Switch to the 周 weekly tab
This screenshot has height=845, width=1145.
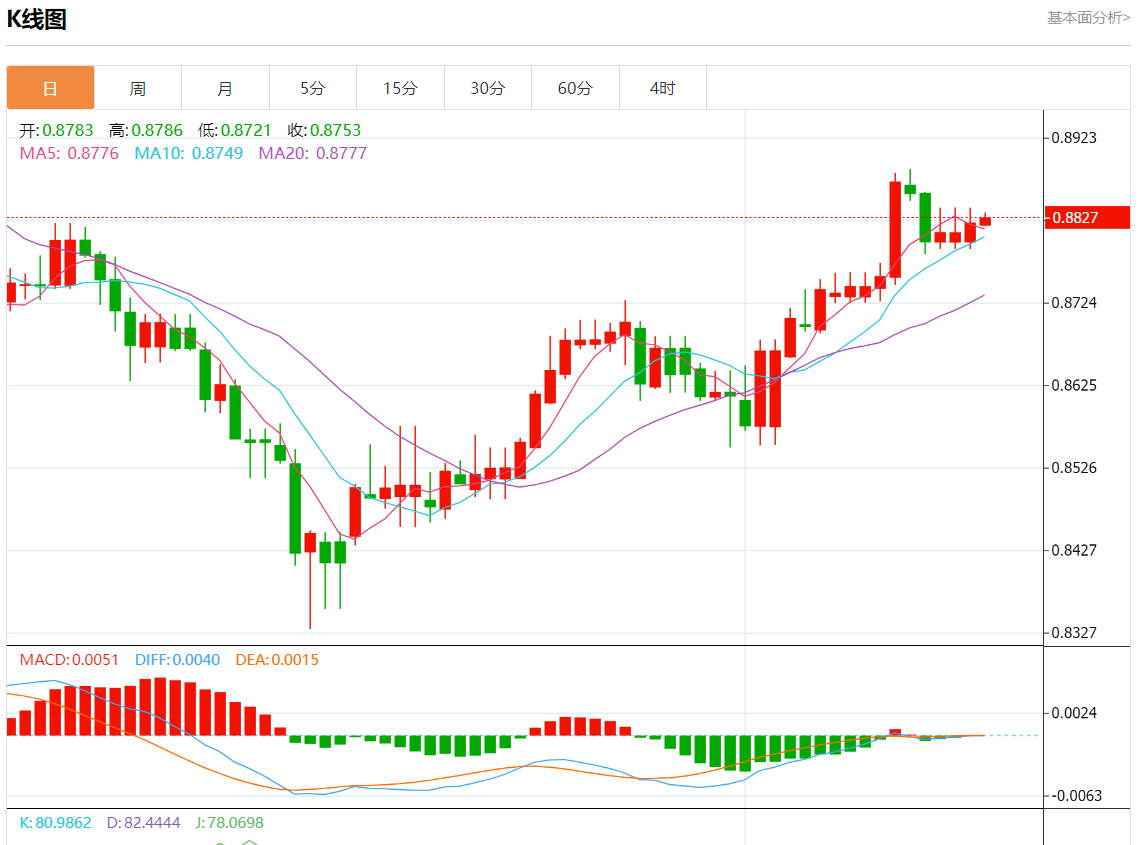tap(138, 88)
